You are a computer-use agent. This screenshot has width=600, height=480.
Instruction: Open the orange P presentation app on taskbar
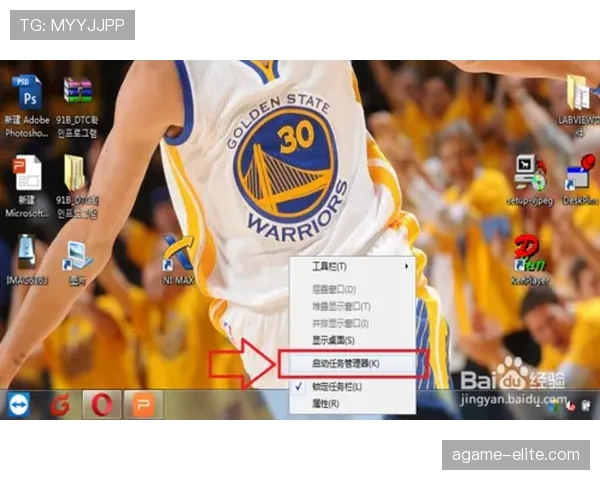pyautogui.click(x=143, y=405)
